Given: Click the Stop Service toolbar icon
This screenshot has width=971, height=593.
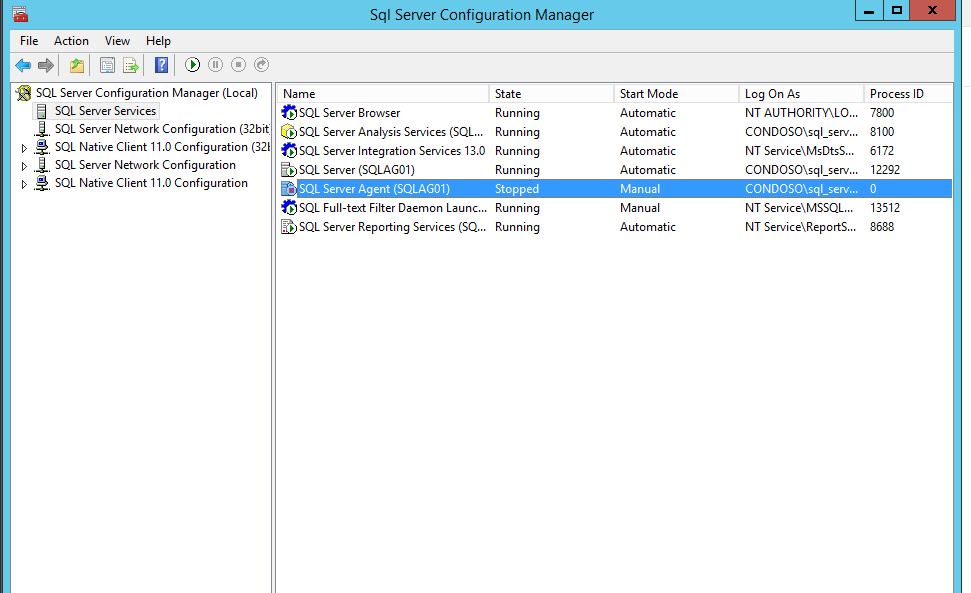Looking at the screenshot, I should 238,64.
